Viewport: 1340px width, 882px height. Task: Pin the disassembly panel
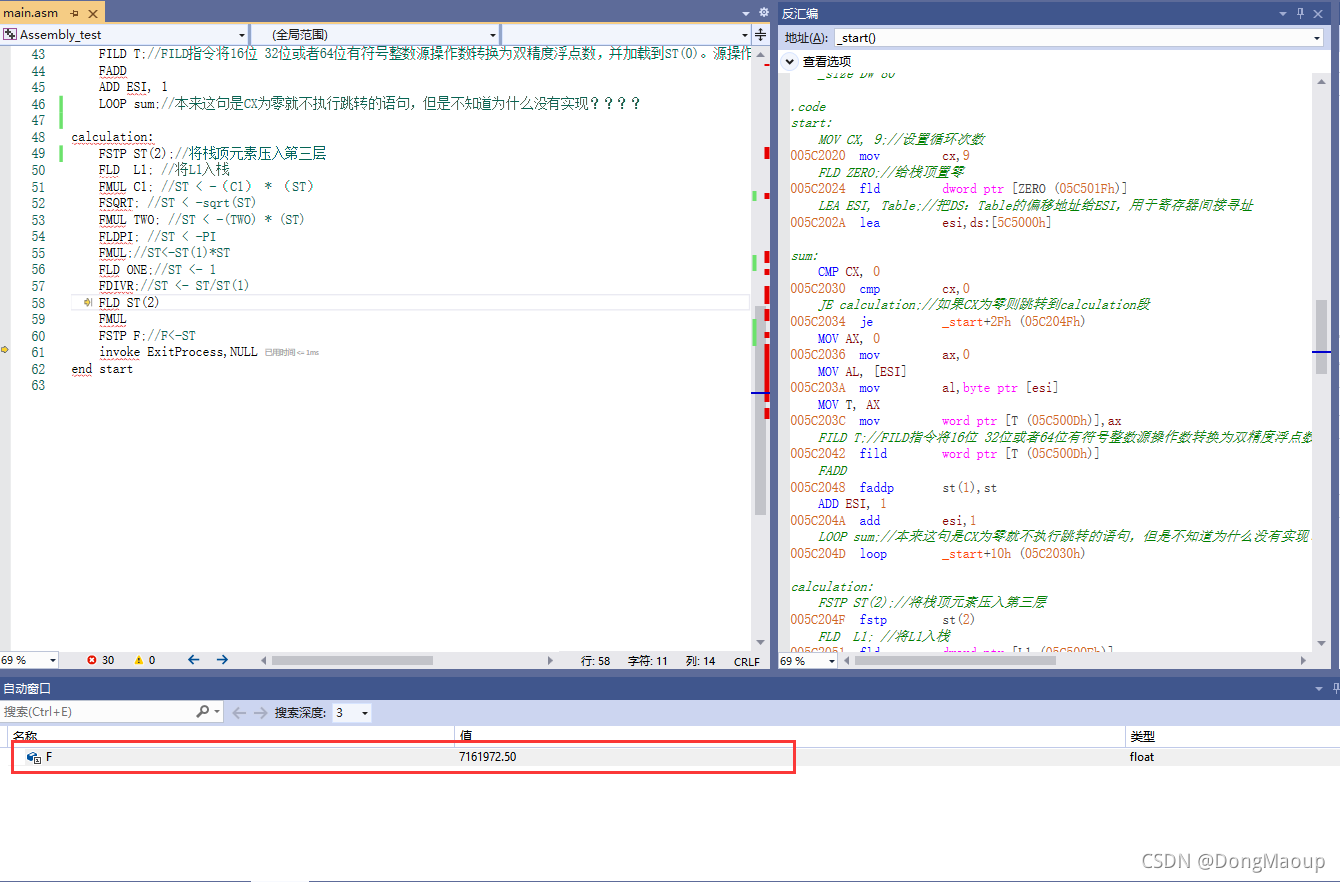point(1301,13)
